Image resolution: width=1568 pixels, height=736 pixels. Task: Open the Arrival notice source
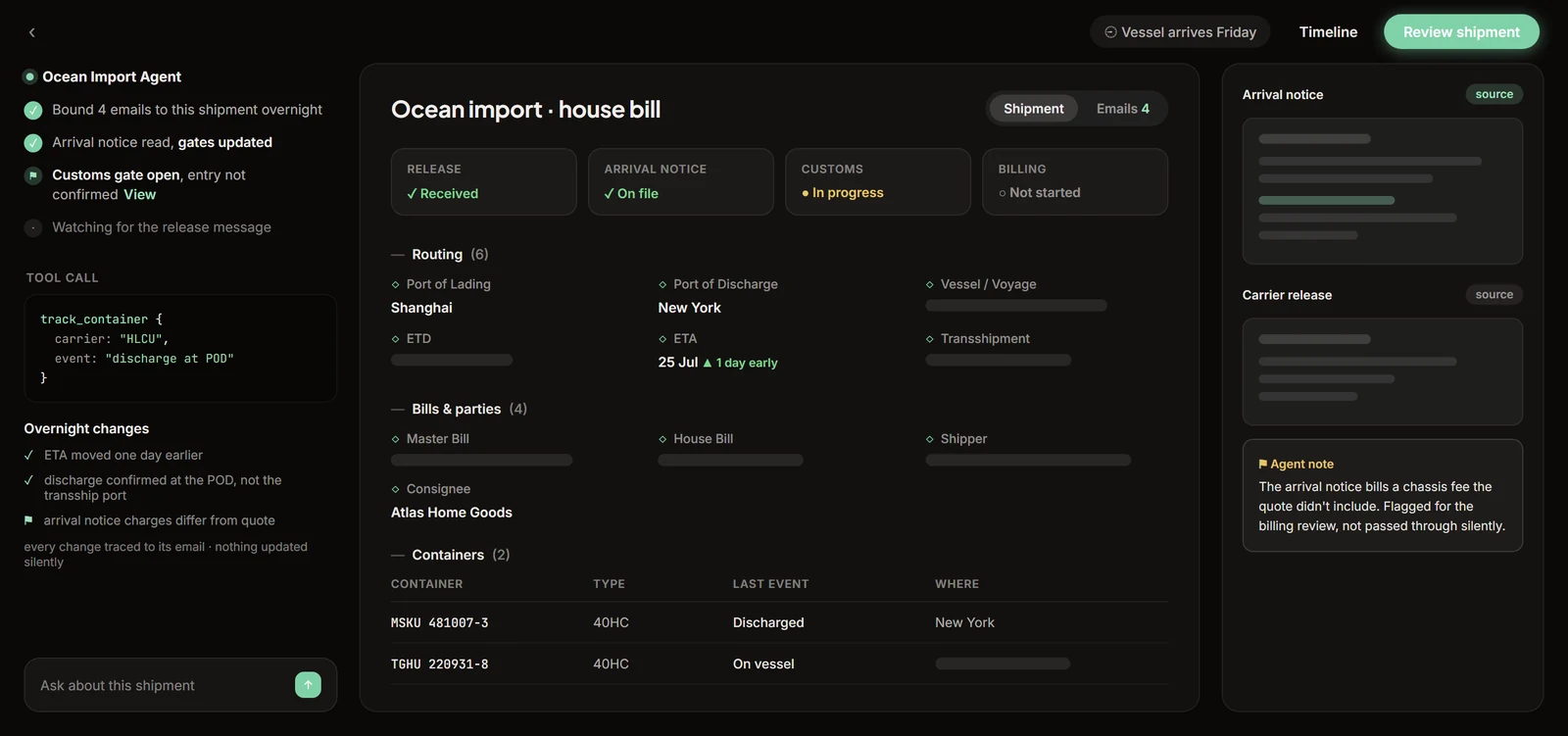click(x=1494, y=94)
